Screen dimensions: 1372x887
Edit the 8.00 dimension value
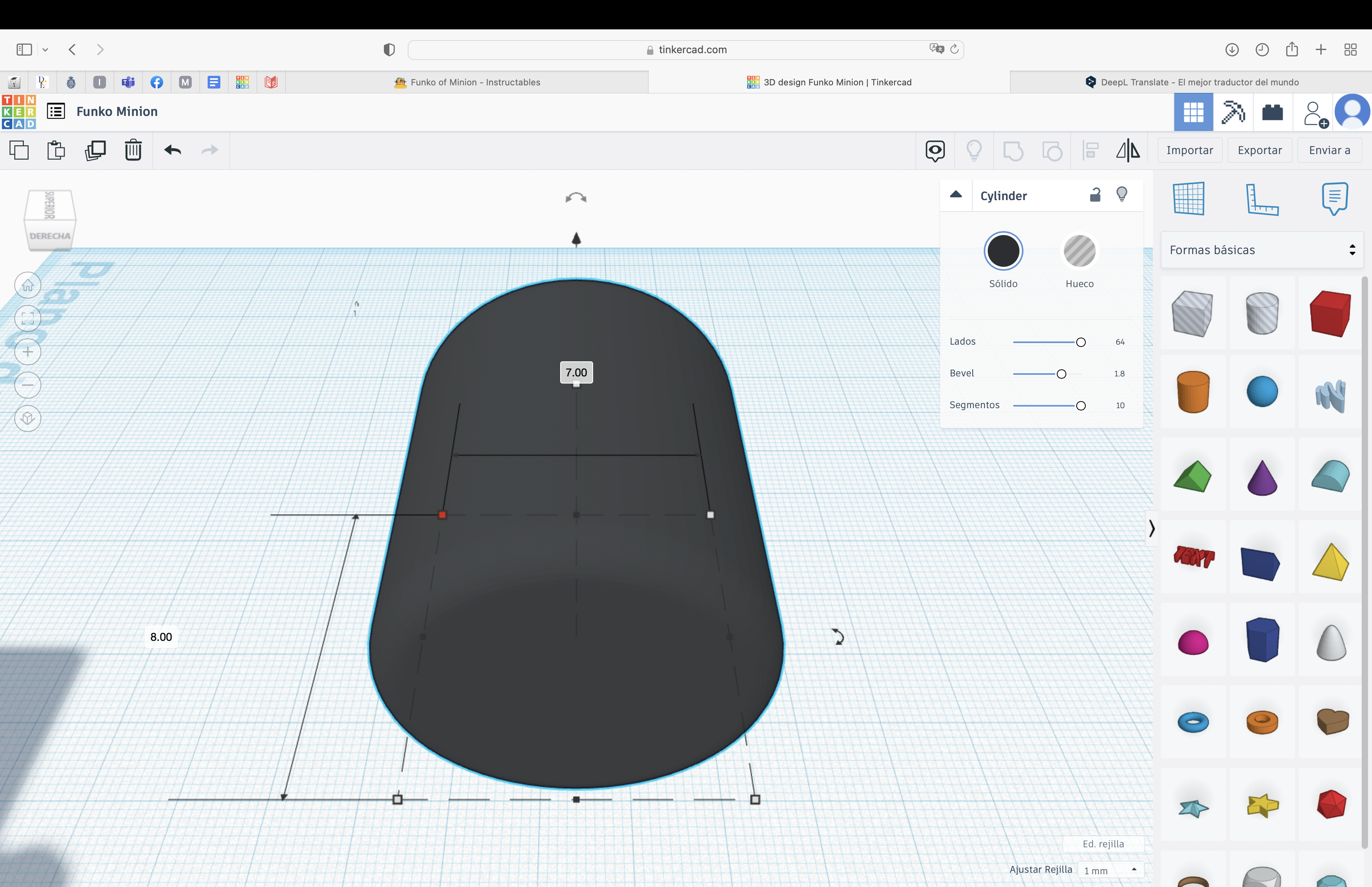pyautogui.click(x=161, y=637)
